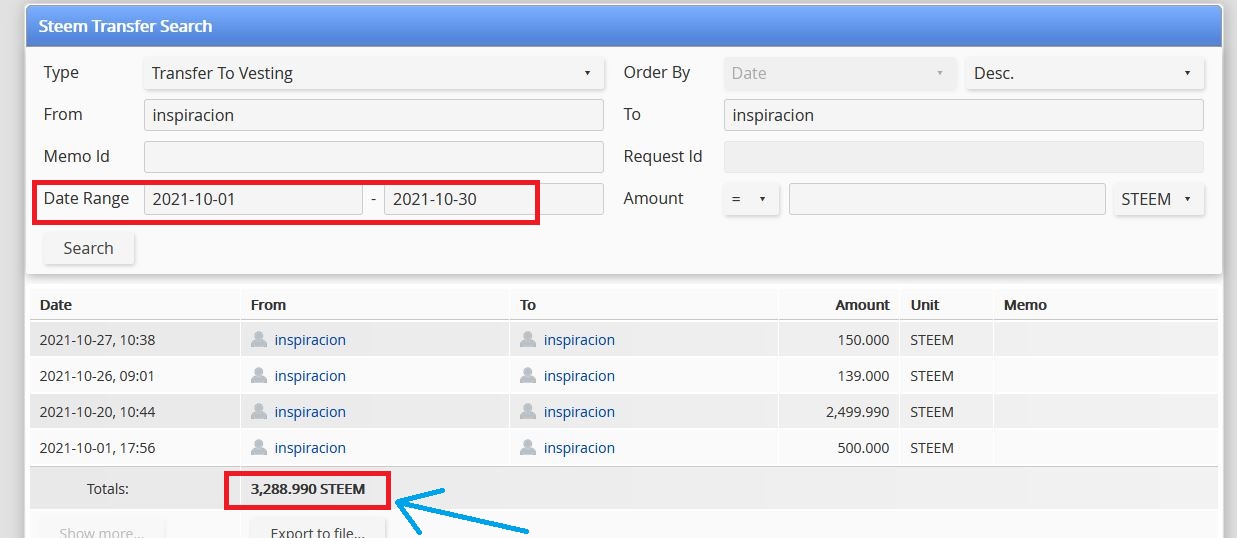The height and width of the screenshot is (538, 1237).
Task: Open From inspiracion link in 2021-10-20 row
Action: click(x=310, y=412)
